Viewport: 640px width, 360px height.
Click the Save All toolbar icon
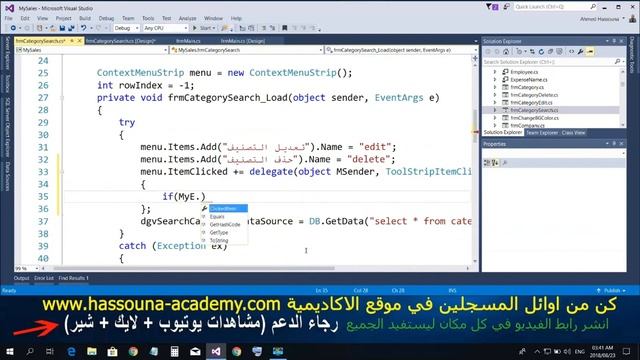pyautogui.click(x=71, y=28)
